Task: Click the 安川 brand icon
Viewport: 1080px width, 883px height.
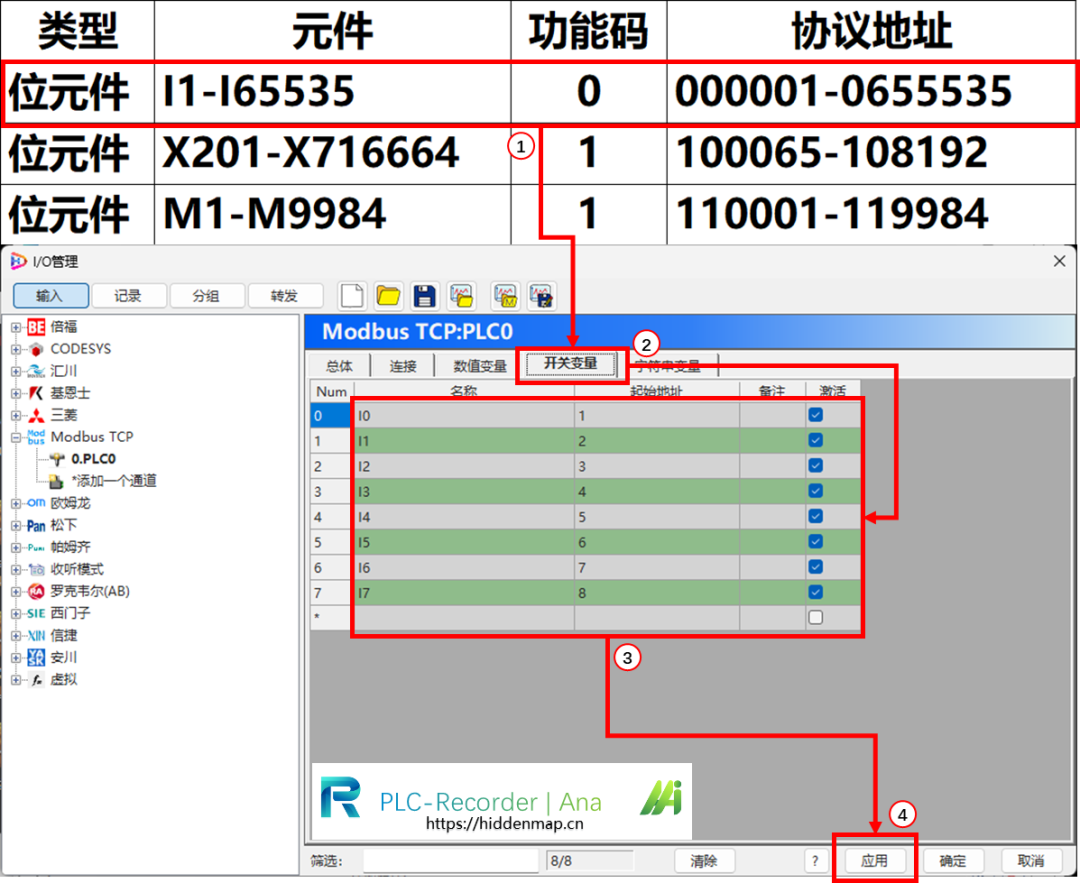Action: (x=36, y=658)
